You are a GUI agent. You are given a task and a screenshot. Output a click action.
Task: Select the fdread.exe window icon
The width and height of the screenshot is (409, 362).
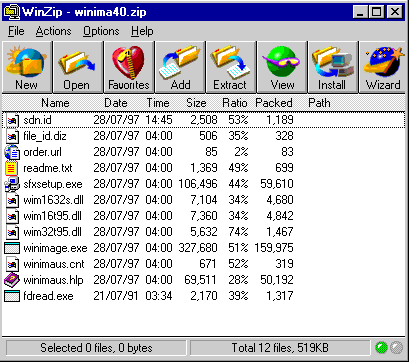12,296
